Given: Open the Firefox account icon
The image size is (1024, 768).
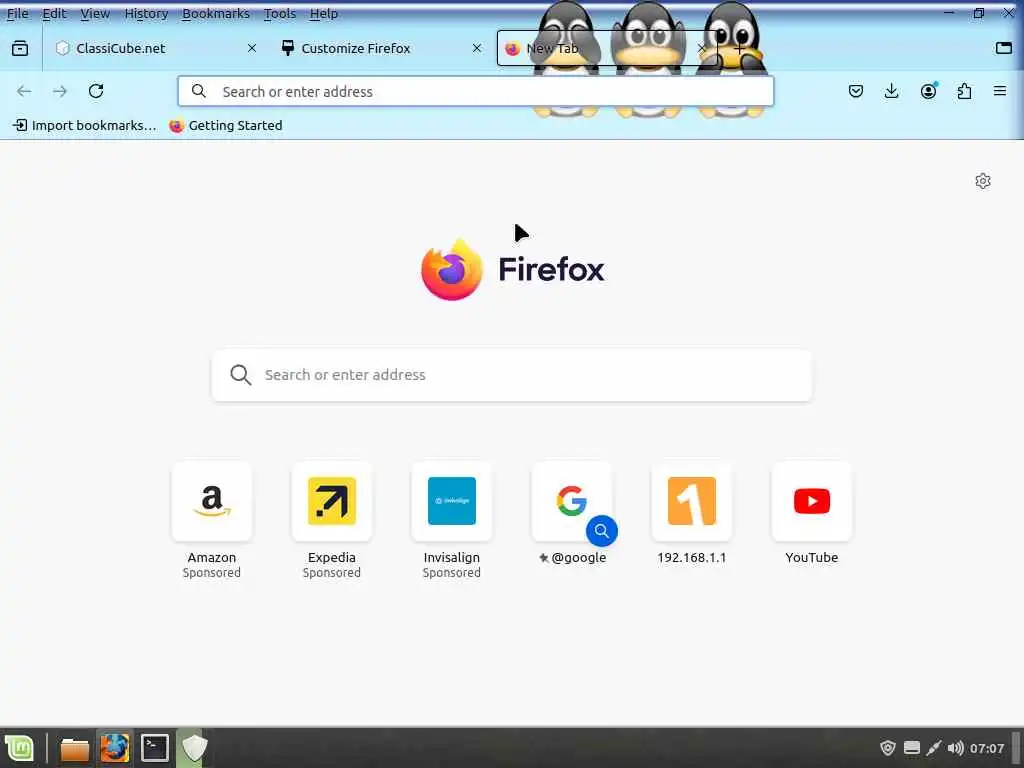Looking at the screenshot, I should (x=928, y=91).
